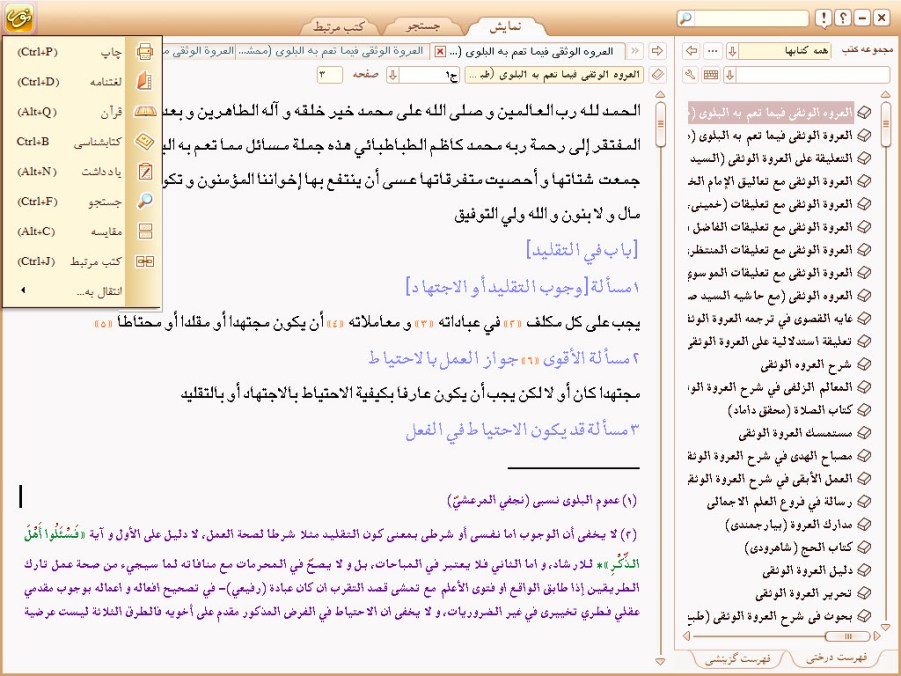Click book icon of غايه القصوى row
This screenshot has width=901, height=676.
(864, 318)
